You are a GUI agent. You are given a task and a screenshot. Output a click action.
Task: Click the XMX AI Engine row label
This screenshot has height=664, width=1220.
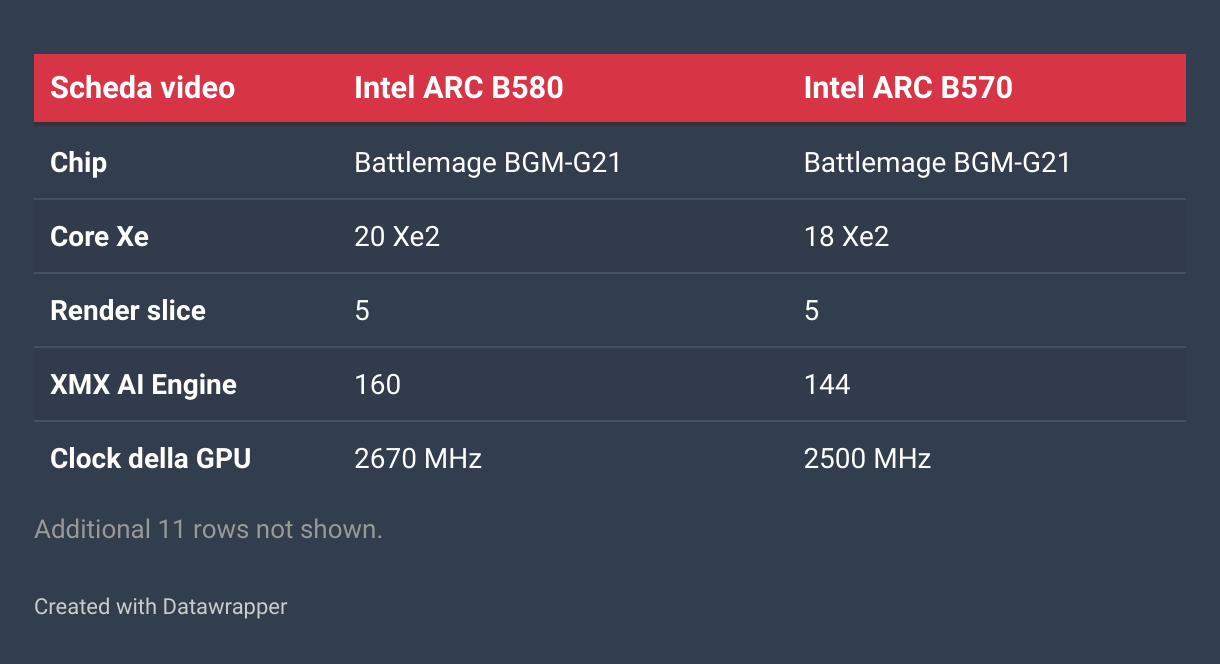(144, 384)
